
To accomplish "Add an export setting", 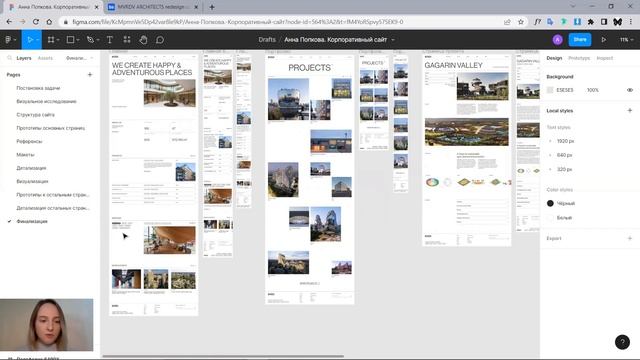I will 630,238.
